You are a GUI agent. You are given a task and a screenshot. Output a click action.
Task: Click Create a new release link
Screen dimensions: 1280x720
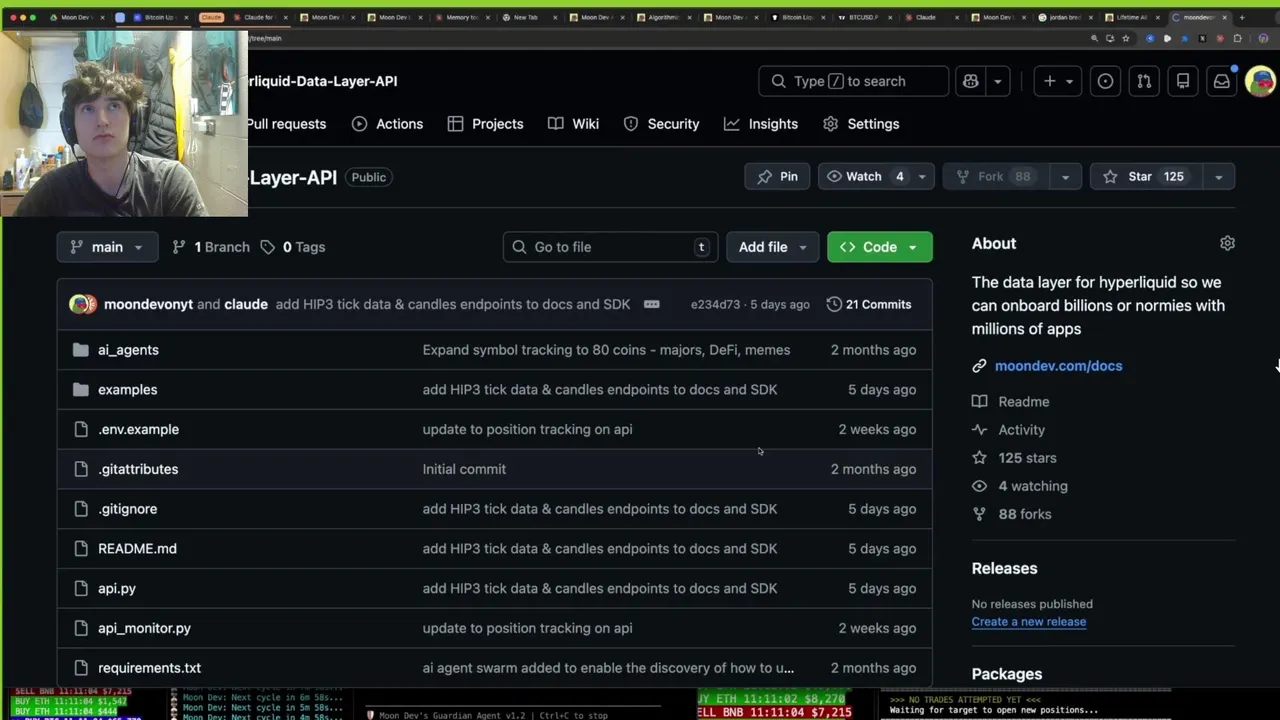tap(1028, 622)
